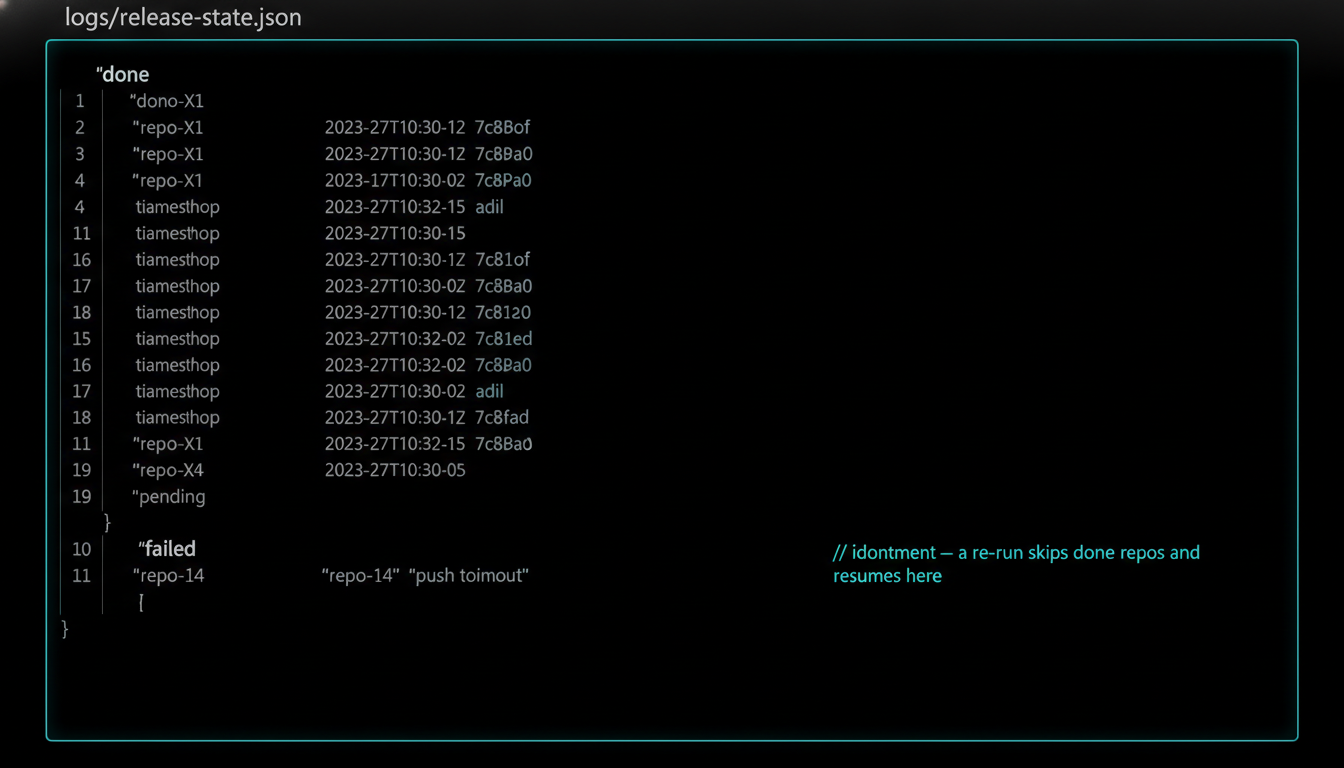Click the timestamp 2023-27T10:30-15

(x=395, y=233)
